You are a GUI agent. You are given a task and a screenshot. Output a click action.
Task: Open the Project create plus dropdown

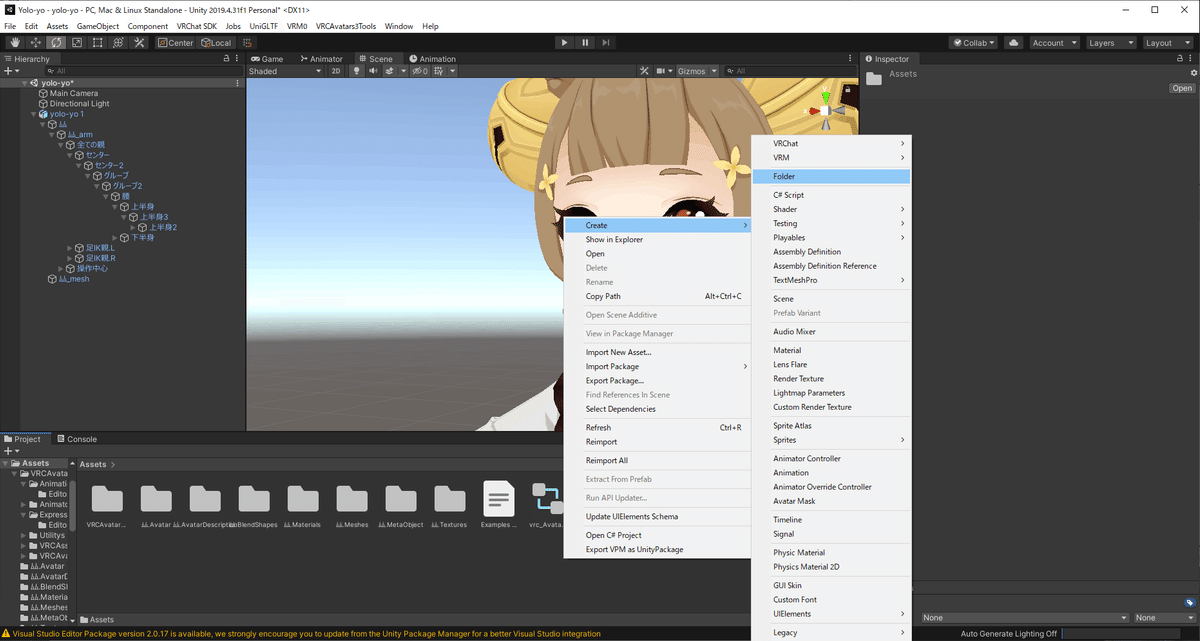[10, 451]
